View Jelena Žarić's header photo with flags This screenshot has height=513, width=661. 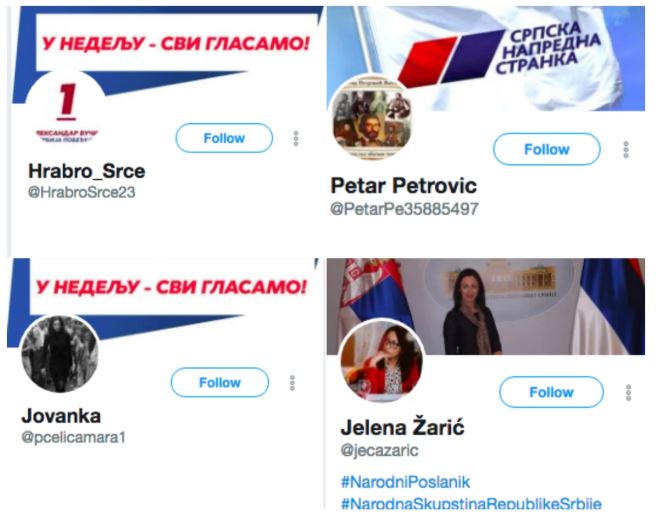[x=486, y=306]
